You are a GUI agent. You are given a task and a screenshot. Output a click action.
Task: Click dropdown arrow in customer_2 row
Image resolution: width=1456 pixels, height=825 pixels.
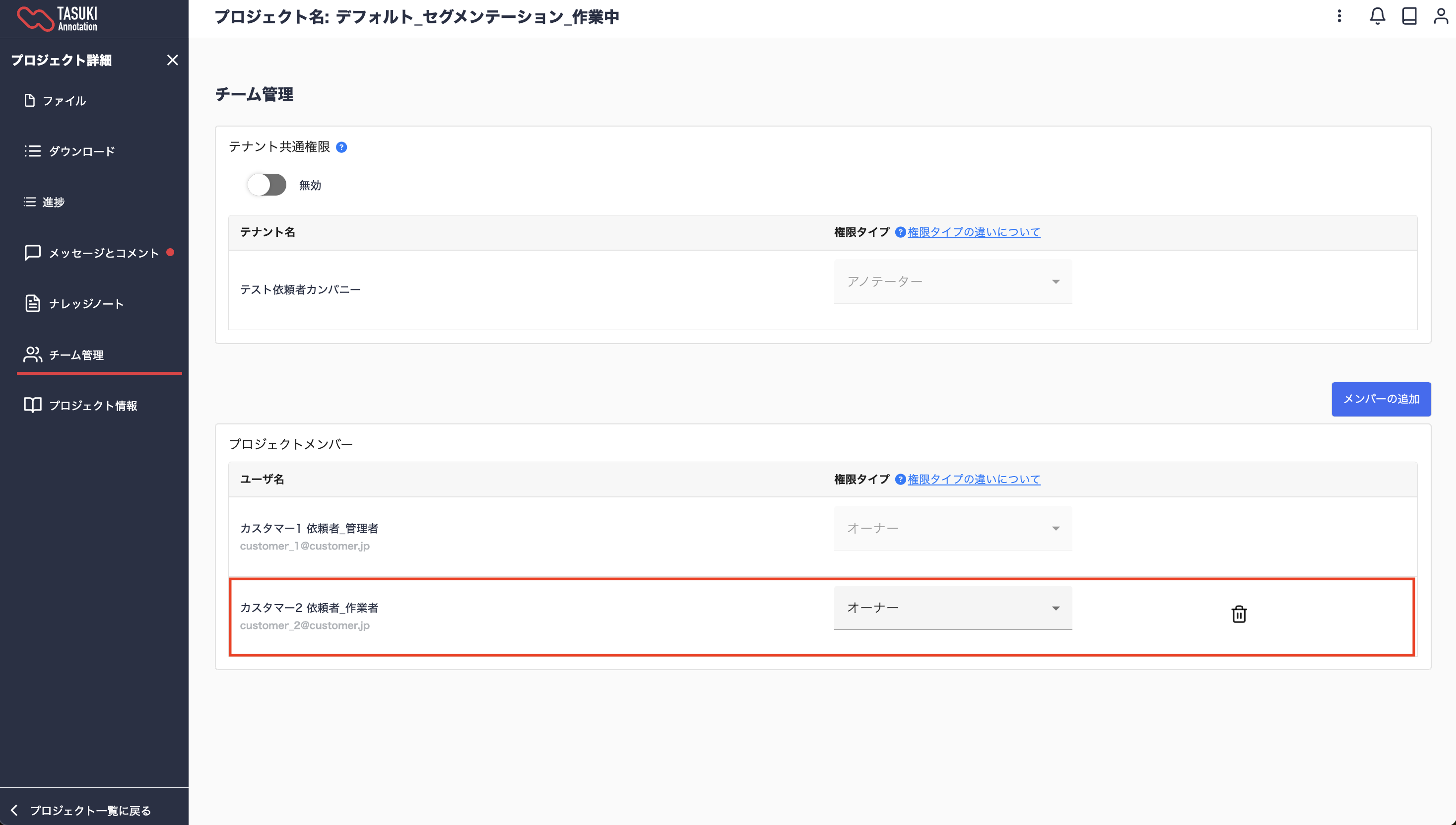click(1056, 608)
